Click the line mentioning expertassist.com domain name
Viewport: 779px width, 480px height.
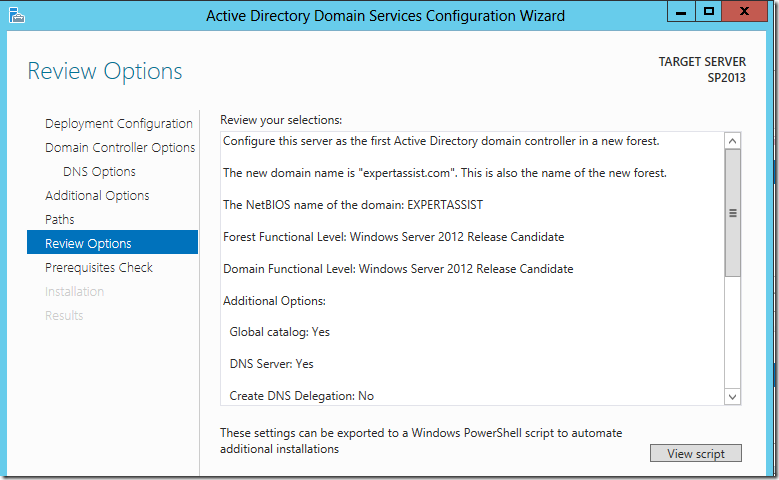(444, 173)
